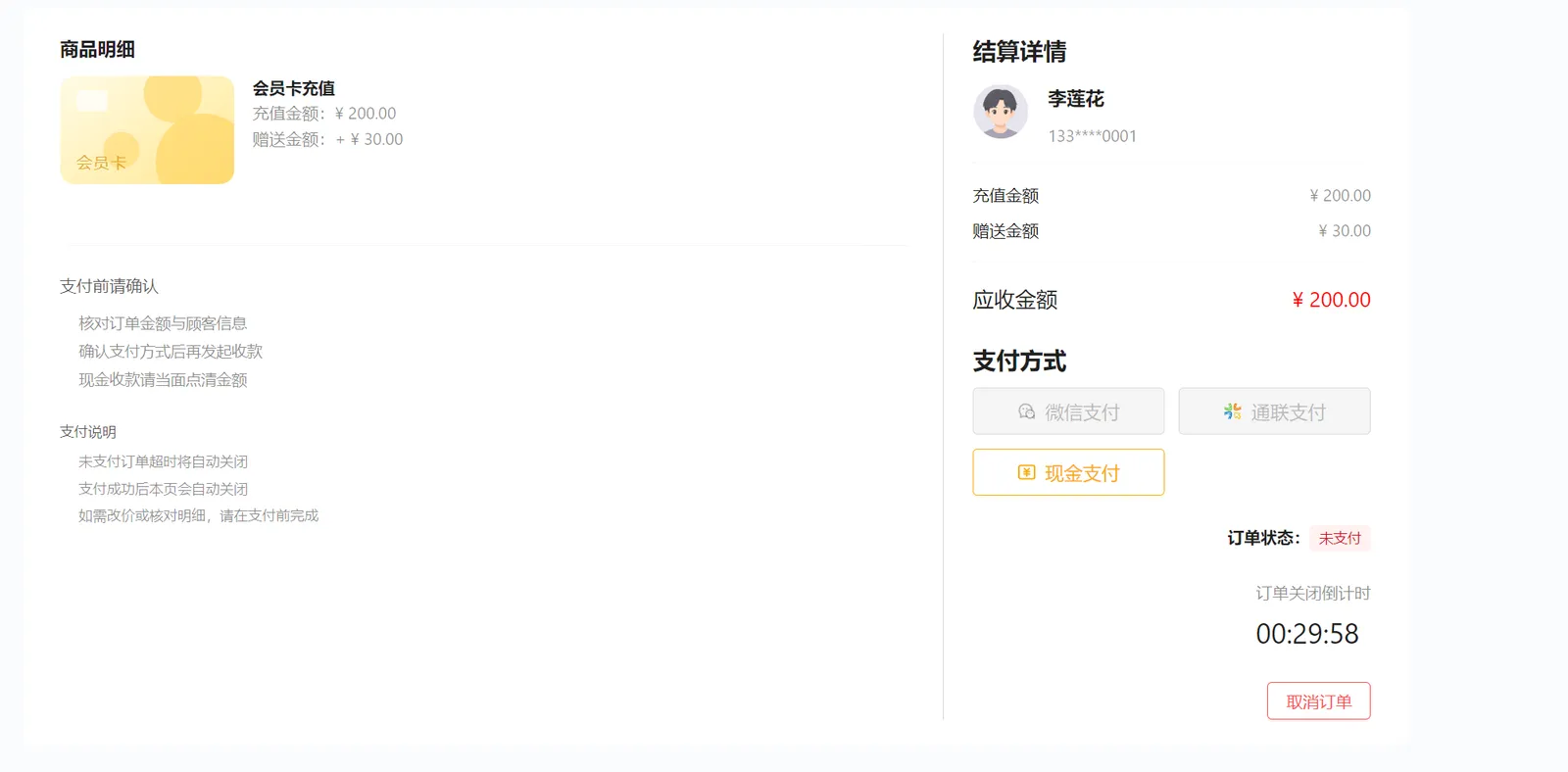
Task: Click the red 应收金额 value ¥ 200.00
Action: pos(1331,300)
